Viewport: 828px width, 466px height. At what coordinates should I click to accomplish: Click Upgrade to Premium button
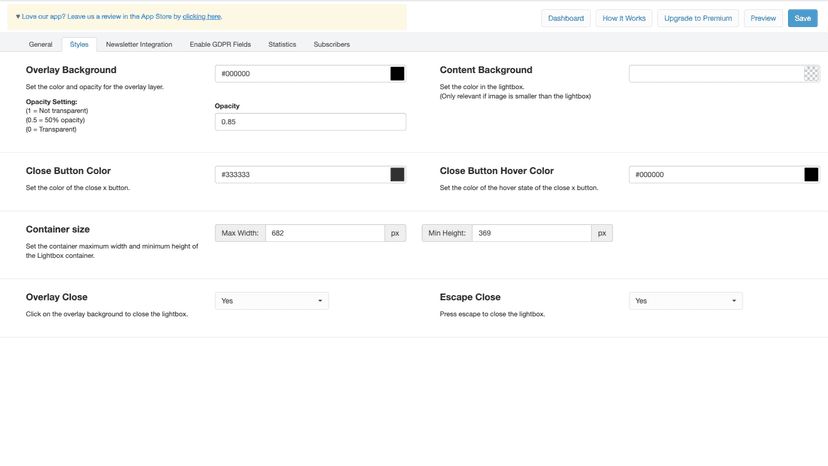[x=698, y=18]
